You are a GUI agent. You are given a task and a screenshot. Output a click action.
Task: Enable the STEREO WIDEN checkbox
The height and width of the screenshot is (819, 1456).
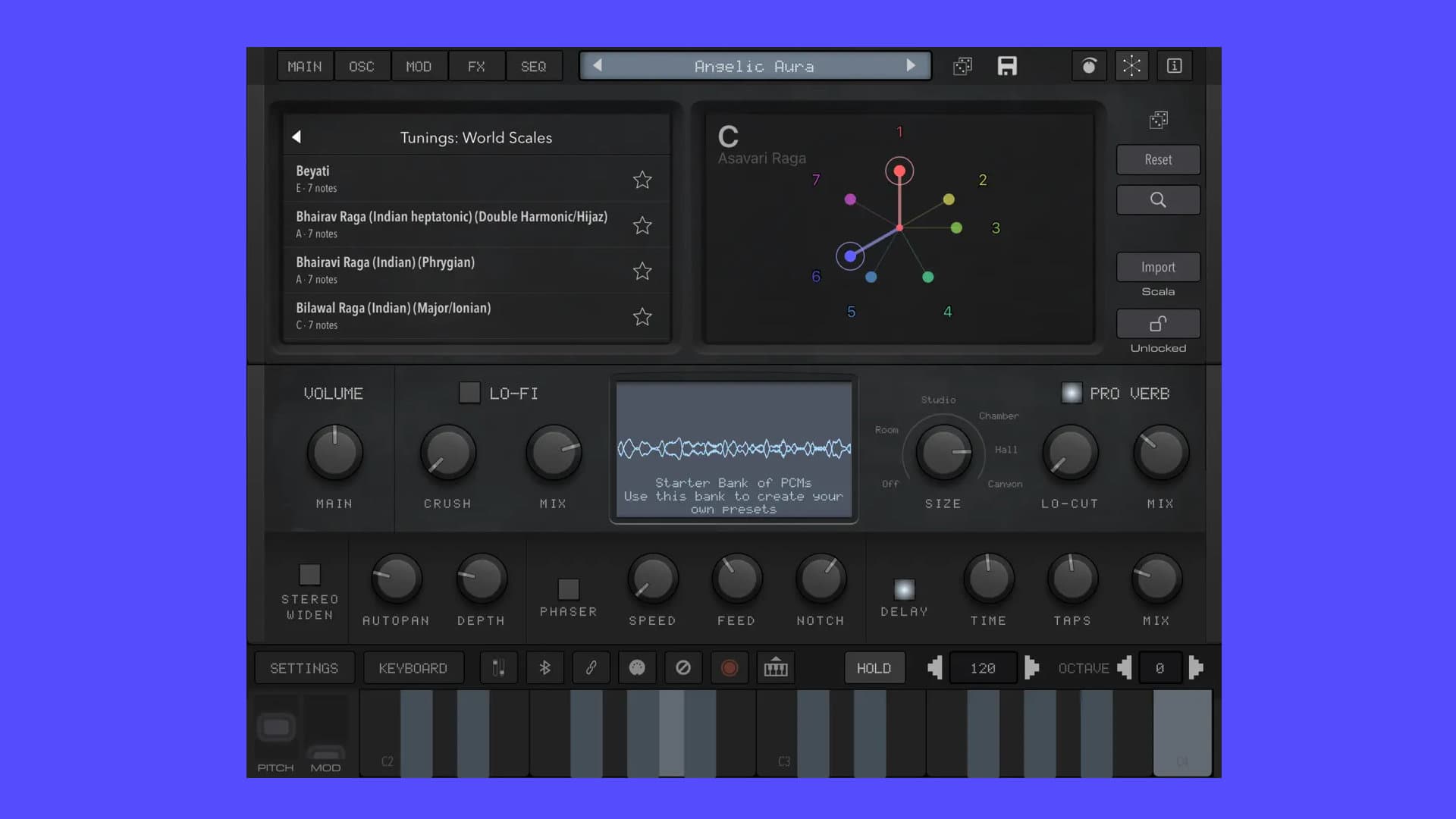(x=309, y=574)
